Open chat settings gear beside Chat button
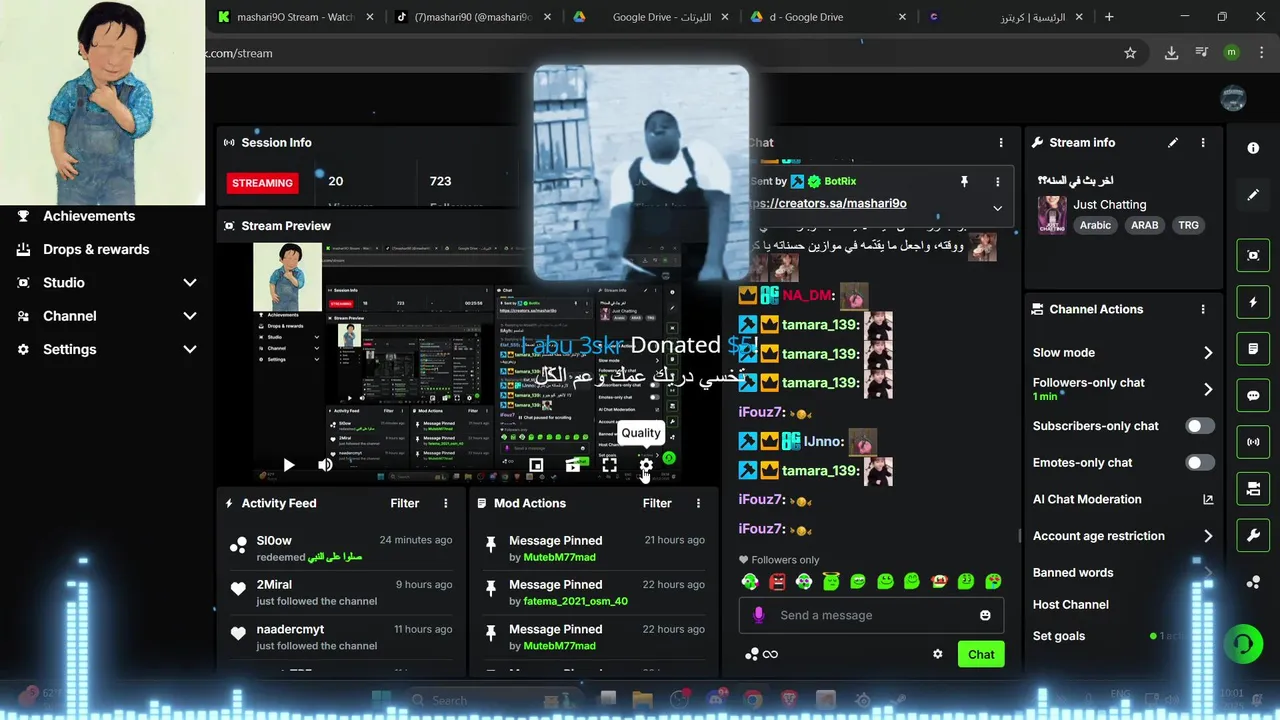 (937, 654)
